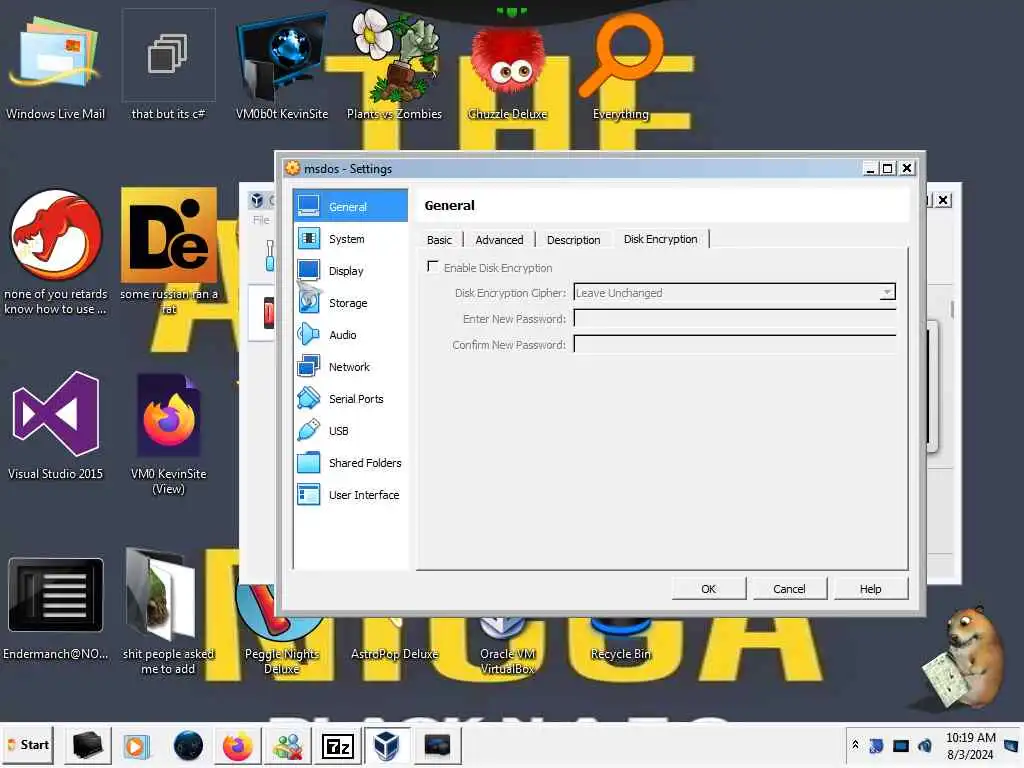Click the volume speaker tray icon
Viewport: 1024px width, 768px height.
[925, 745]
